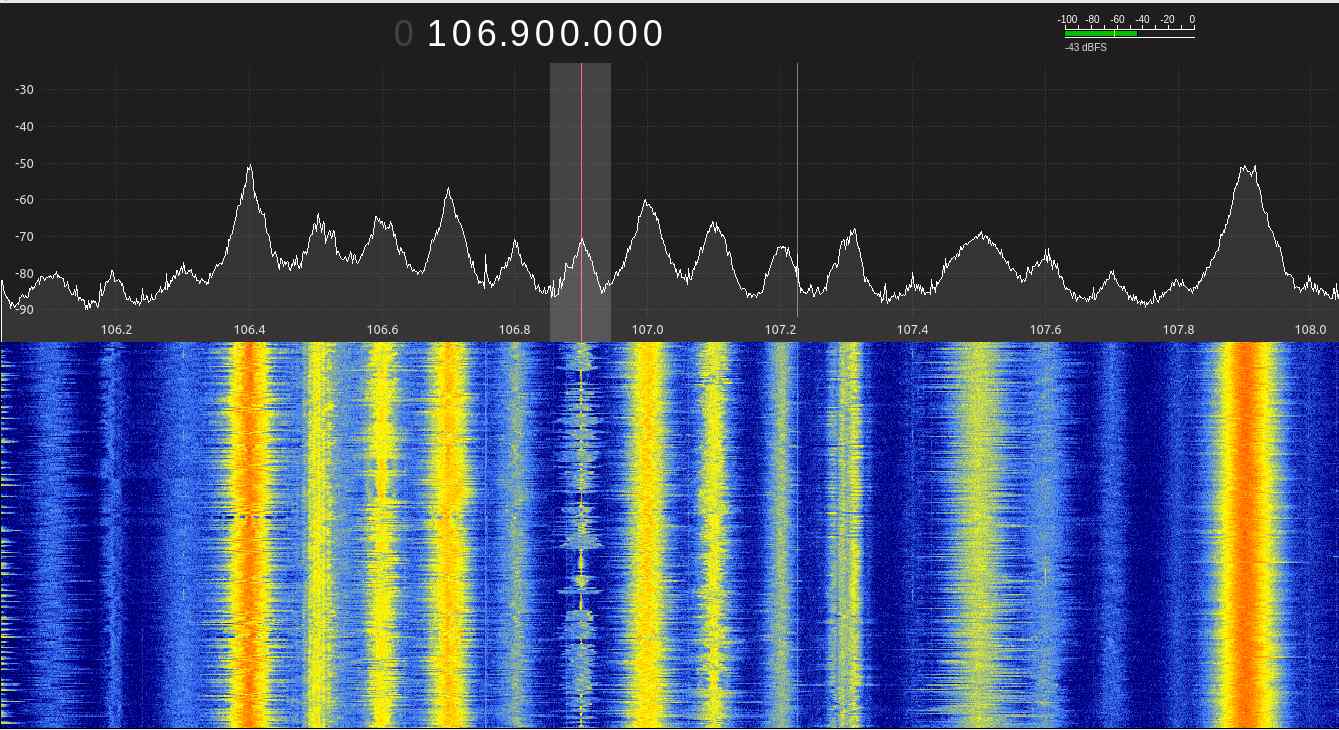Click the spectrum peak at 107.1 MHz
Image resolution: width=1339 pixels, height=730 pixels.
pyautogui.click(x=714, y=225)
